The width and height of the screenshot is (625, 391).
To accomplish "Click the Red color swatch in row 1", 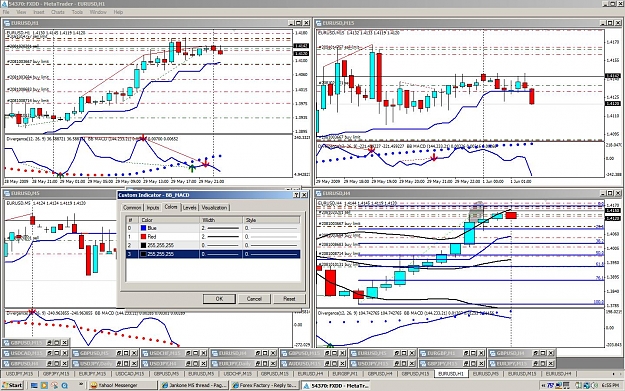I will 143,237.
